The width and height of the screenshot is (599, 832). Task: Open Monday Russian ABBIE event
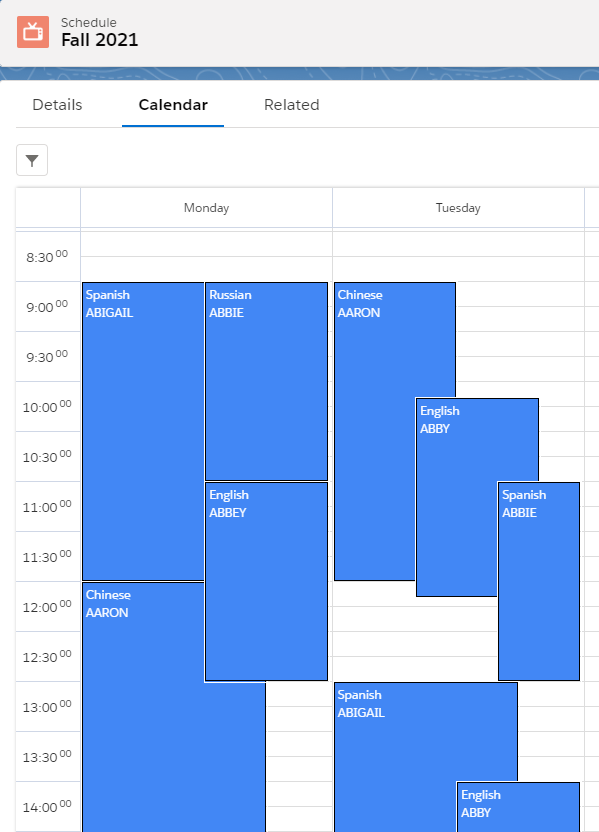pyautogui.click(x=266, y=381)
